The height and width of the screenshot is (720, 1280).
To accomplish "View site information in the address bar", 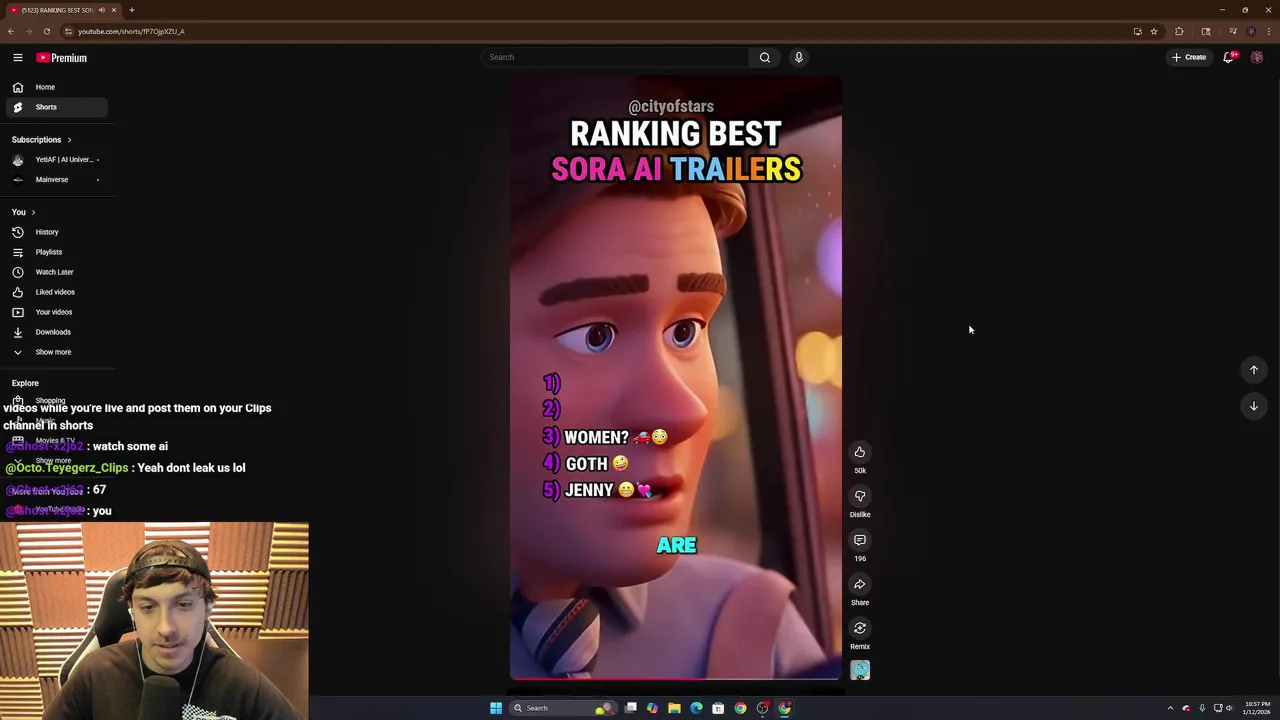I will pos(68,31).
